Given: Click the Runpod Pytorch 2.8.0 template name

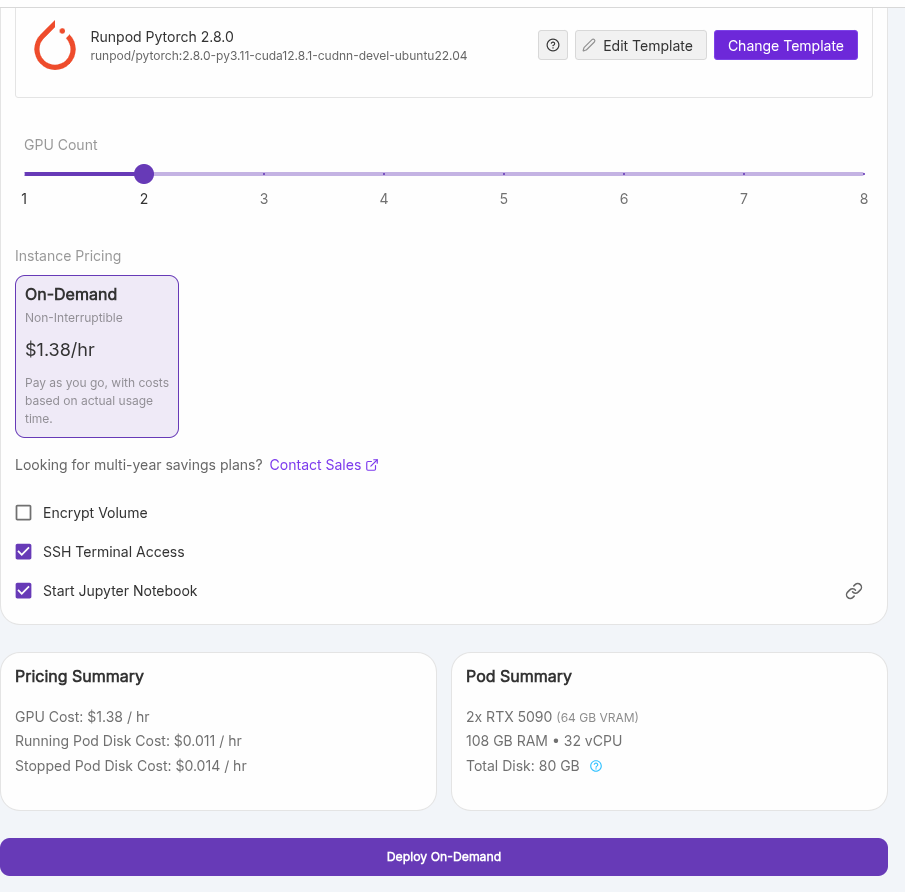Looking at the screenshot, I should pyautogui.click(x=162, y=37).
